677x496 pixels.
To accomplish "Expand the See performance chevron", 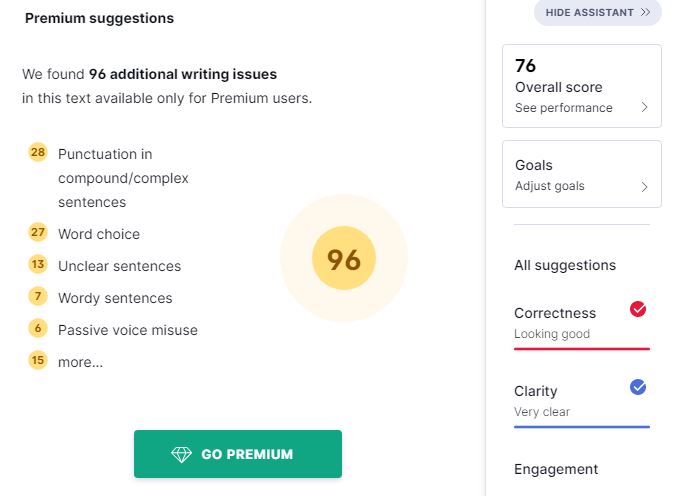I will pyautogui.click(x=644, y=107).
